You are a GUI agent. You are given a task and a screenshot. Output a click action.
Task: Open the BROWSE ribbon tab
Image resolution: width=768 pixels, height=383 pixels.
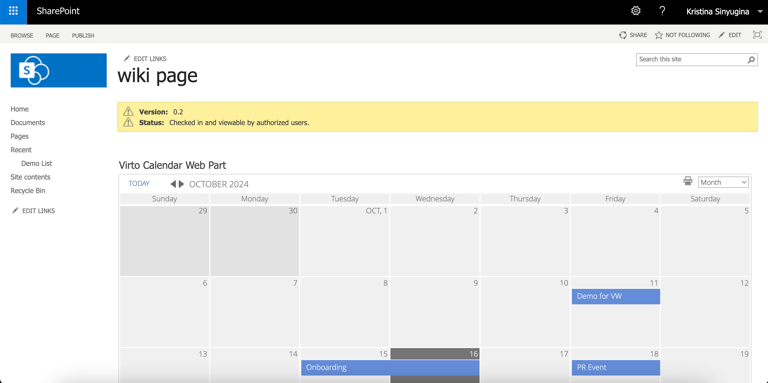(22, 35)
